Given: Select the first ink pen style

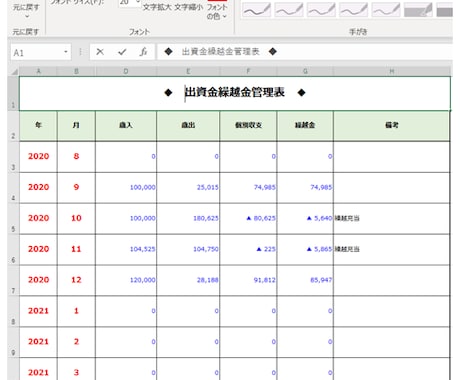Looking at the screenshot, I should [x=256, y=10].
